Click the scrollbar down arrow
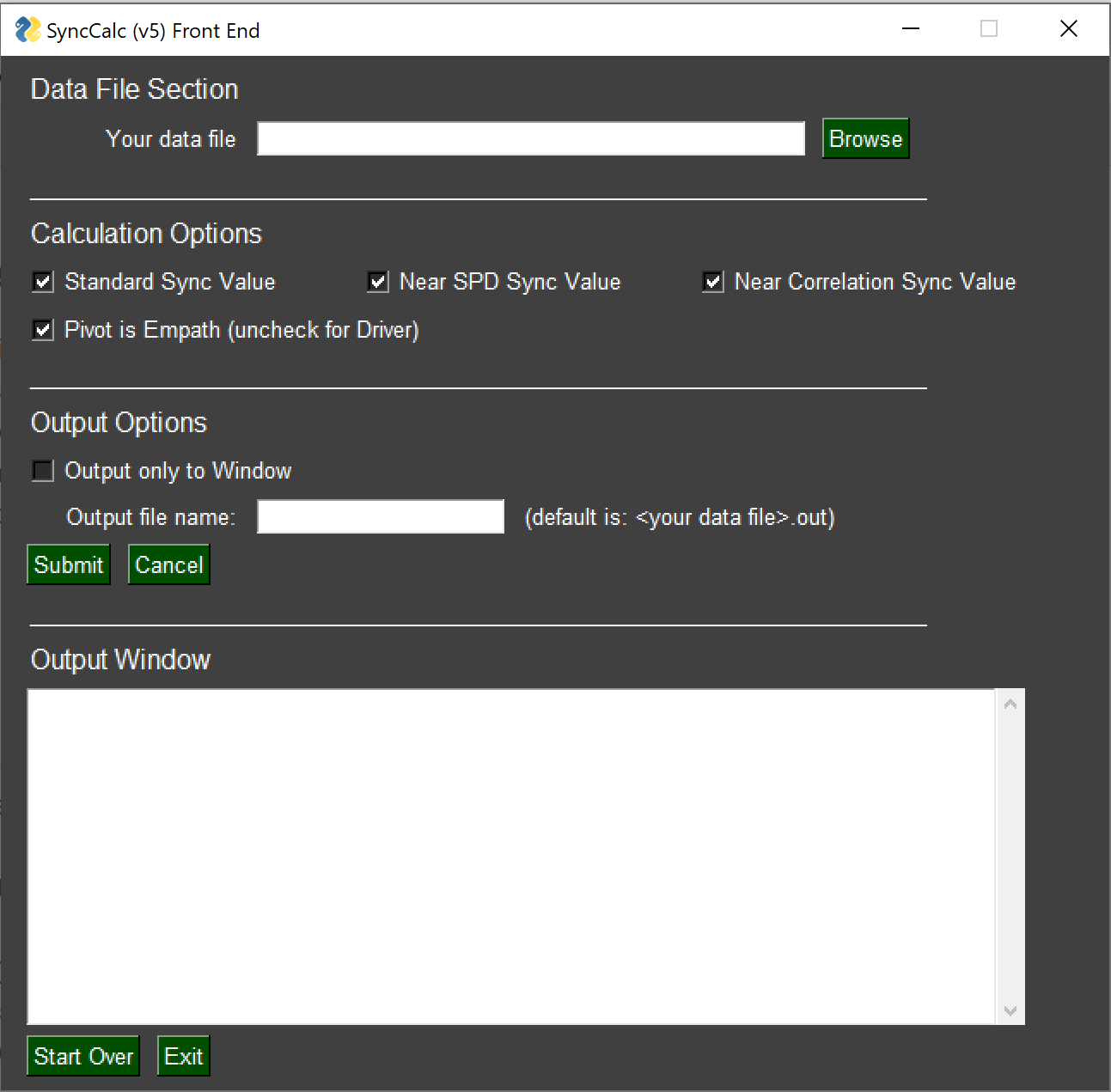Screen dimensions: 1111x1092 coord(1011,1010)
